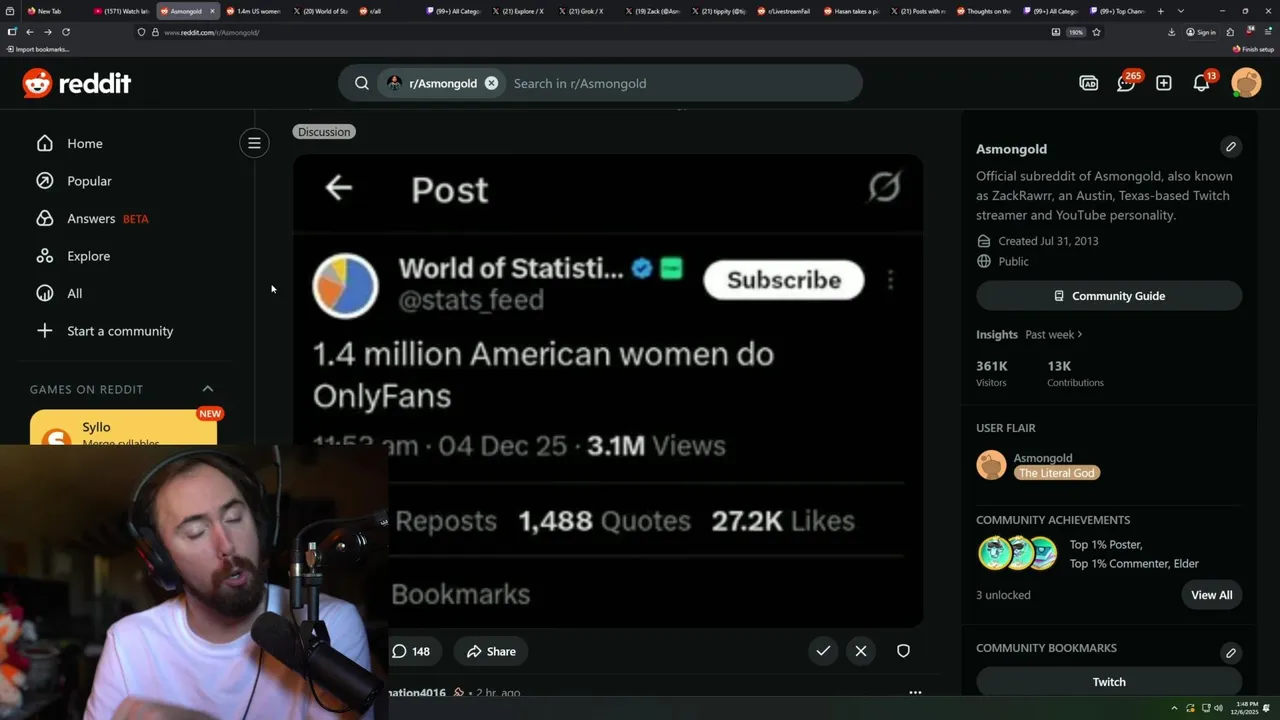The width and height of the screenshot is (1280, 720).
Task: Switch to the Grok / X tab
Action: [584, 11]
